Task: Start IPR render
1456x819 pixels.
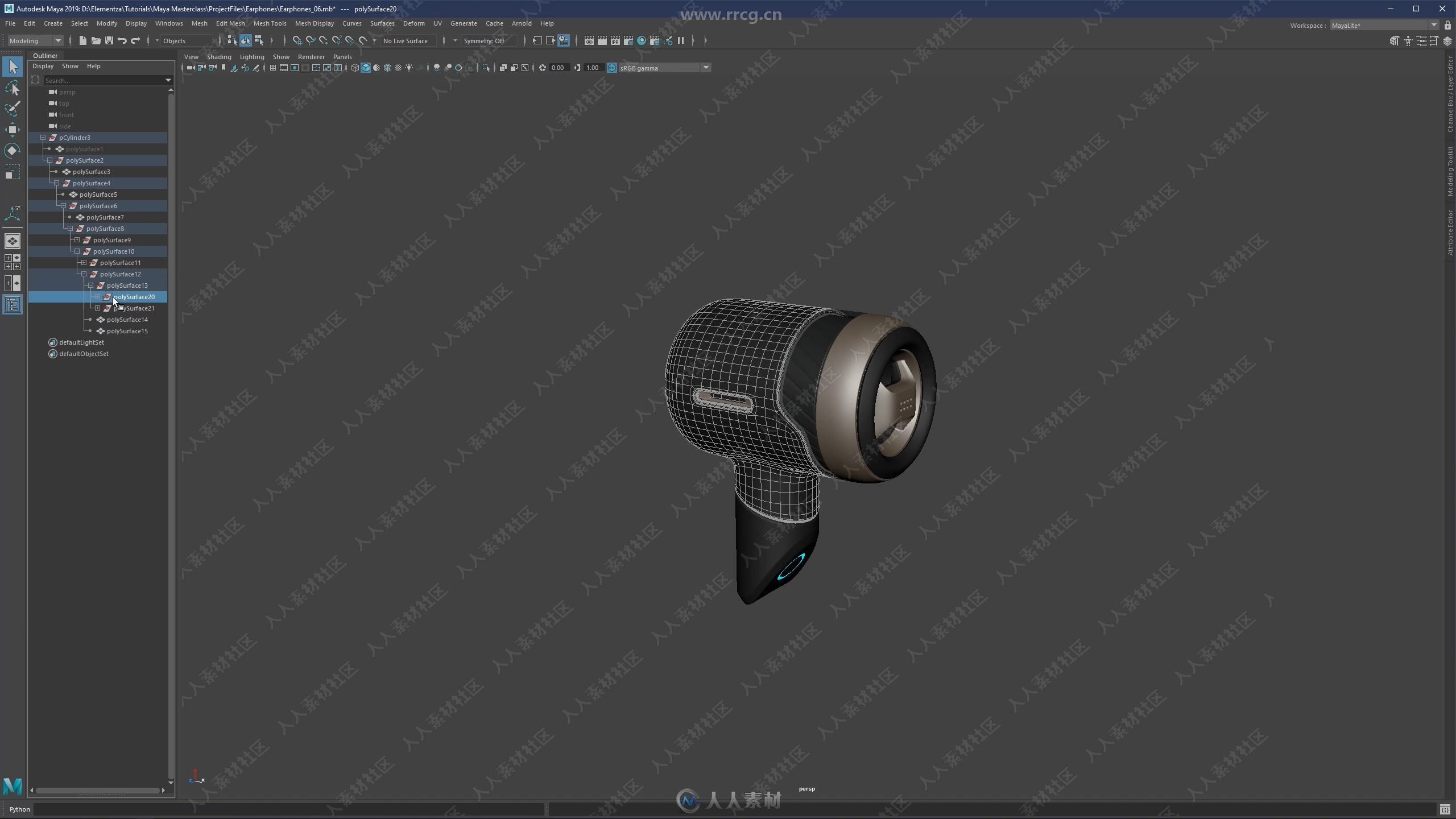Action: click(615, 40)
